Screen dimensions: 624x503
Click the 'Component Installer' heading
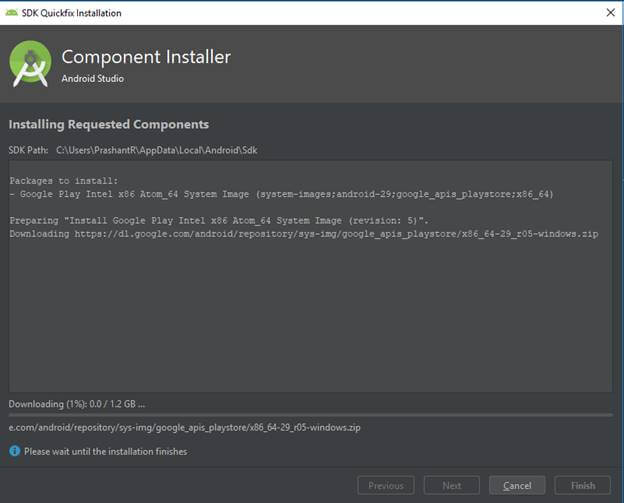pos(146,57)
